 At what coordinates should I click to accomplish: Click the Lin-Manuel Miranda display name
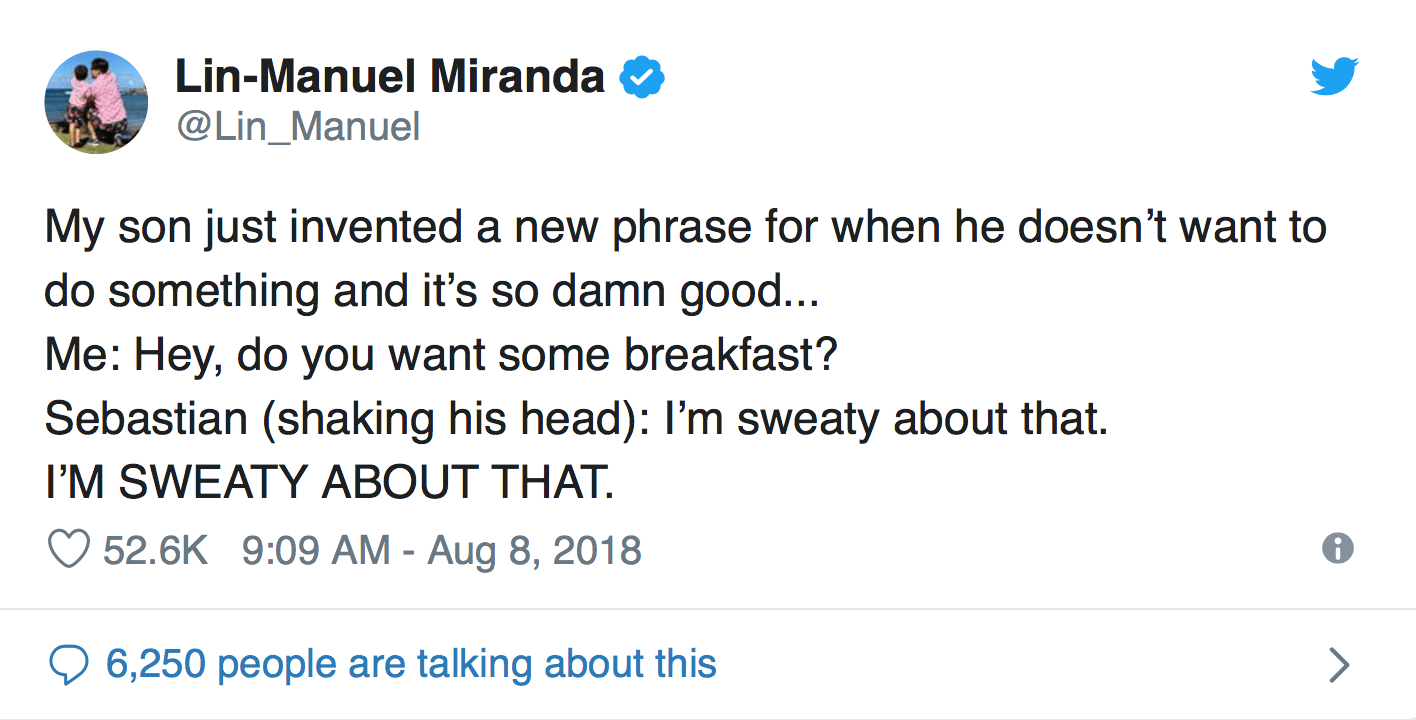[390, 77]
